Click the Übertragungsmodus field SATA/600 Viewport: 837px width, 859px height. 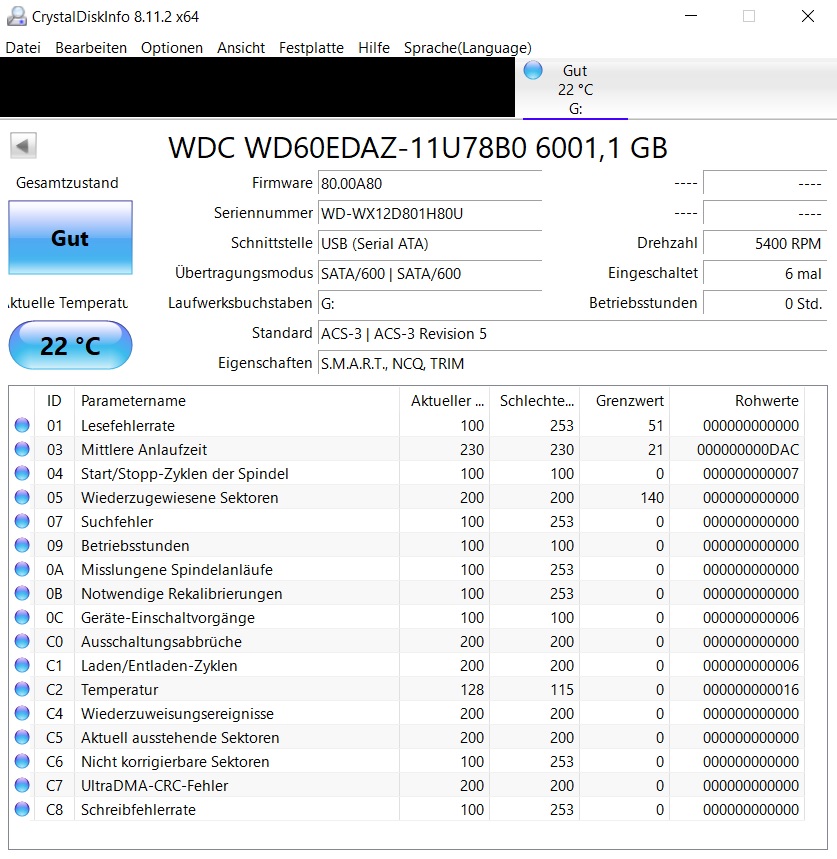429,273
